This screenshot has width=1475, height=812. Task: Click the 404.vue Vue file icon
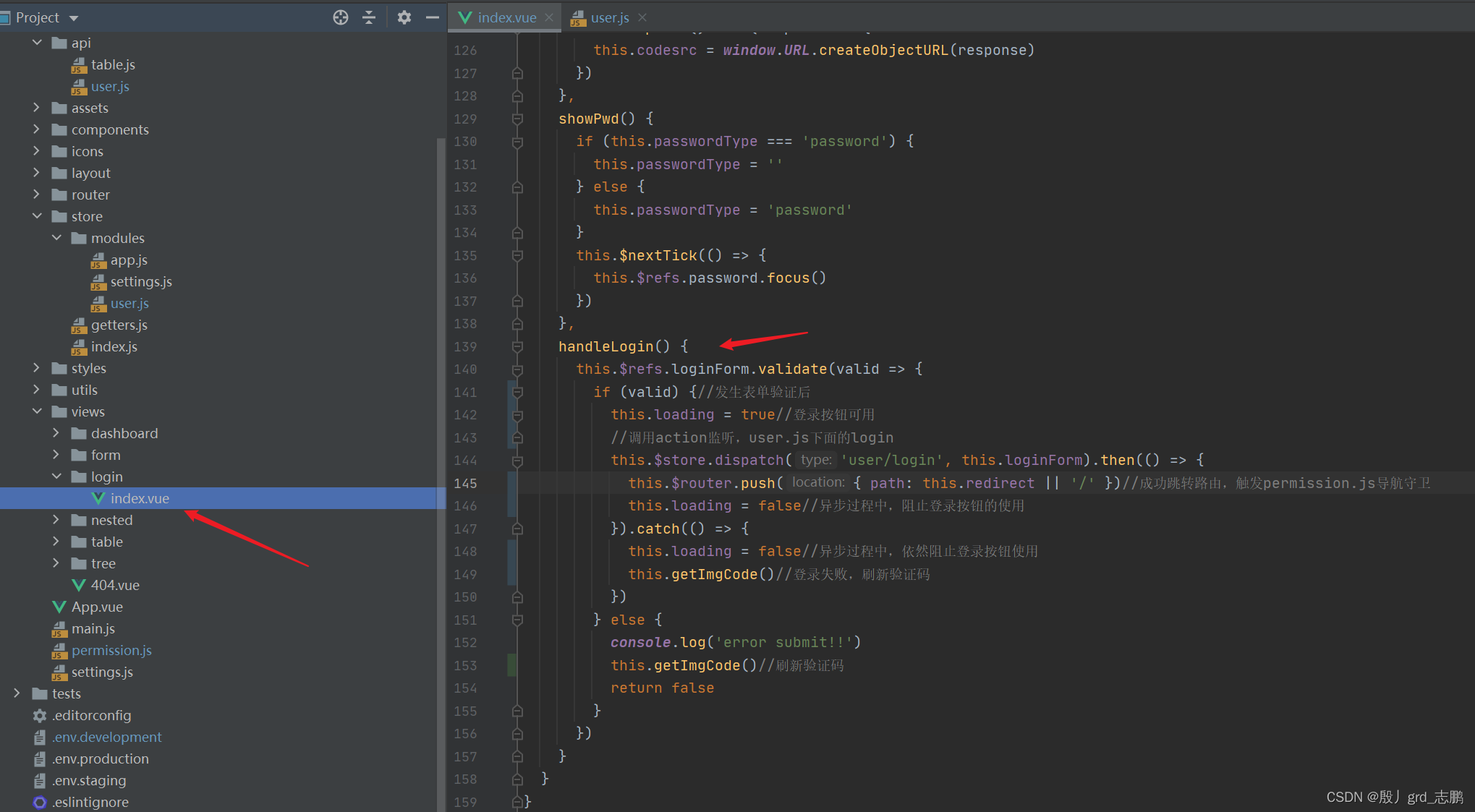tap(79, 585)
